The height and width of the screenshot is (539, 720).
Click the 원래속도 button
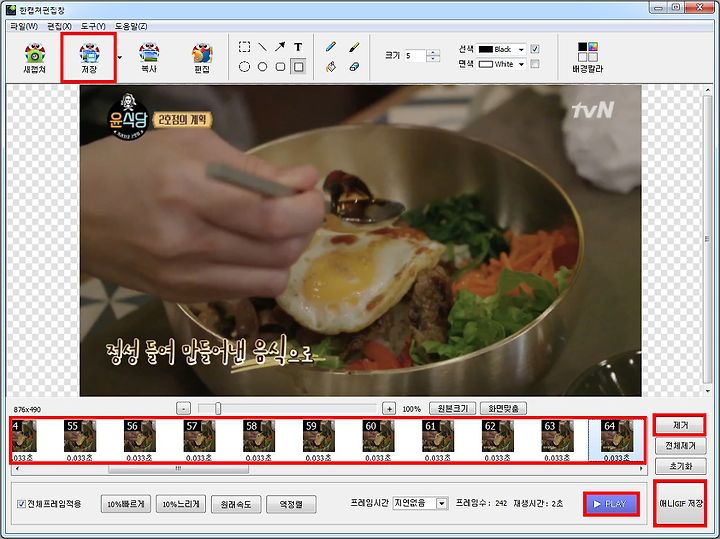pos(236,504)
